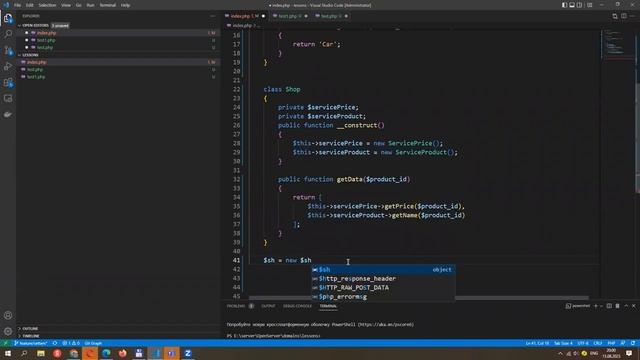
Task: Open the Source Control view
Action: coord(8,50)
